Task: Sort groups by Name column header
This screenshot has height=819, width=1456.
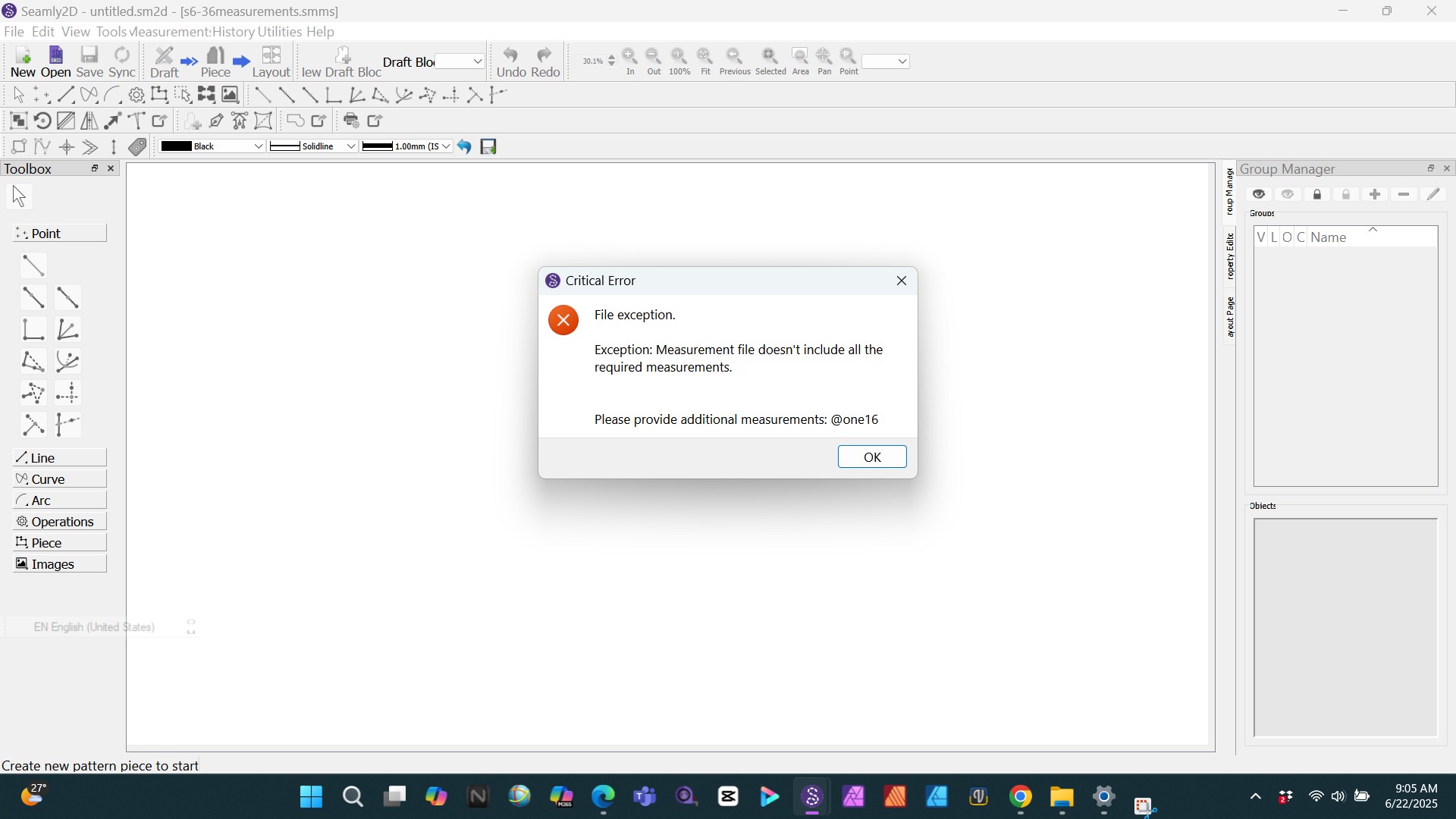Action: 1373,237
